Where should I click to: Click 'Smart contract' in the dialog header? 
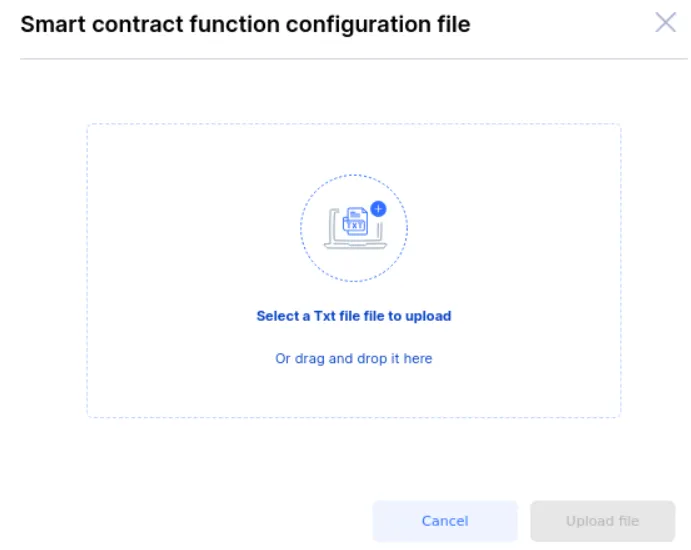[102, 24]
